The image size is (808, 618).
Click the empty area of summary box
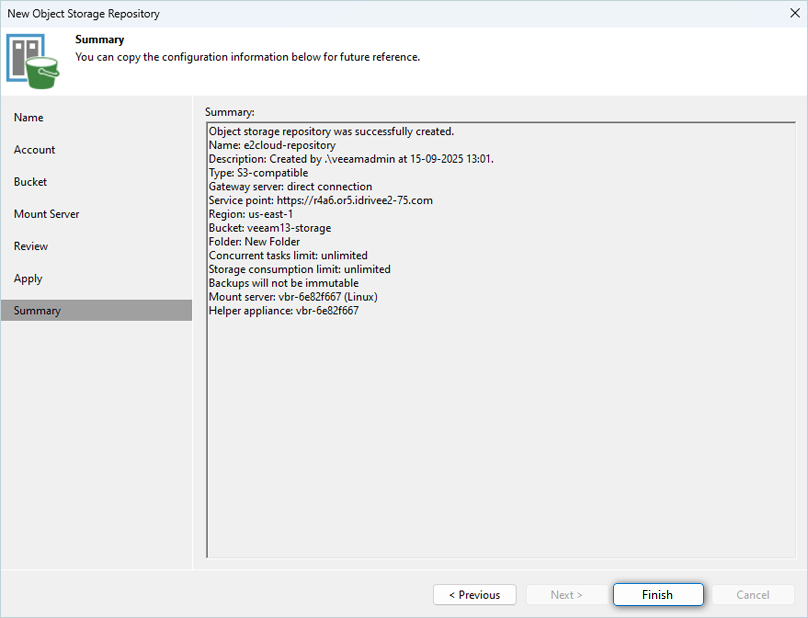500,440
